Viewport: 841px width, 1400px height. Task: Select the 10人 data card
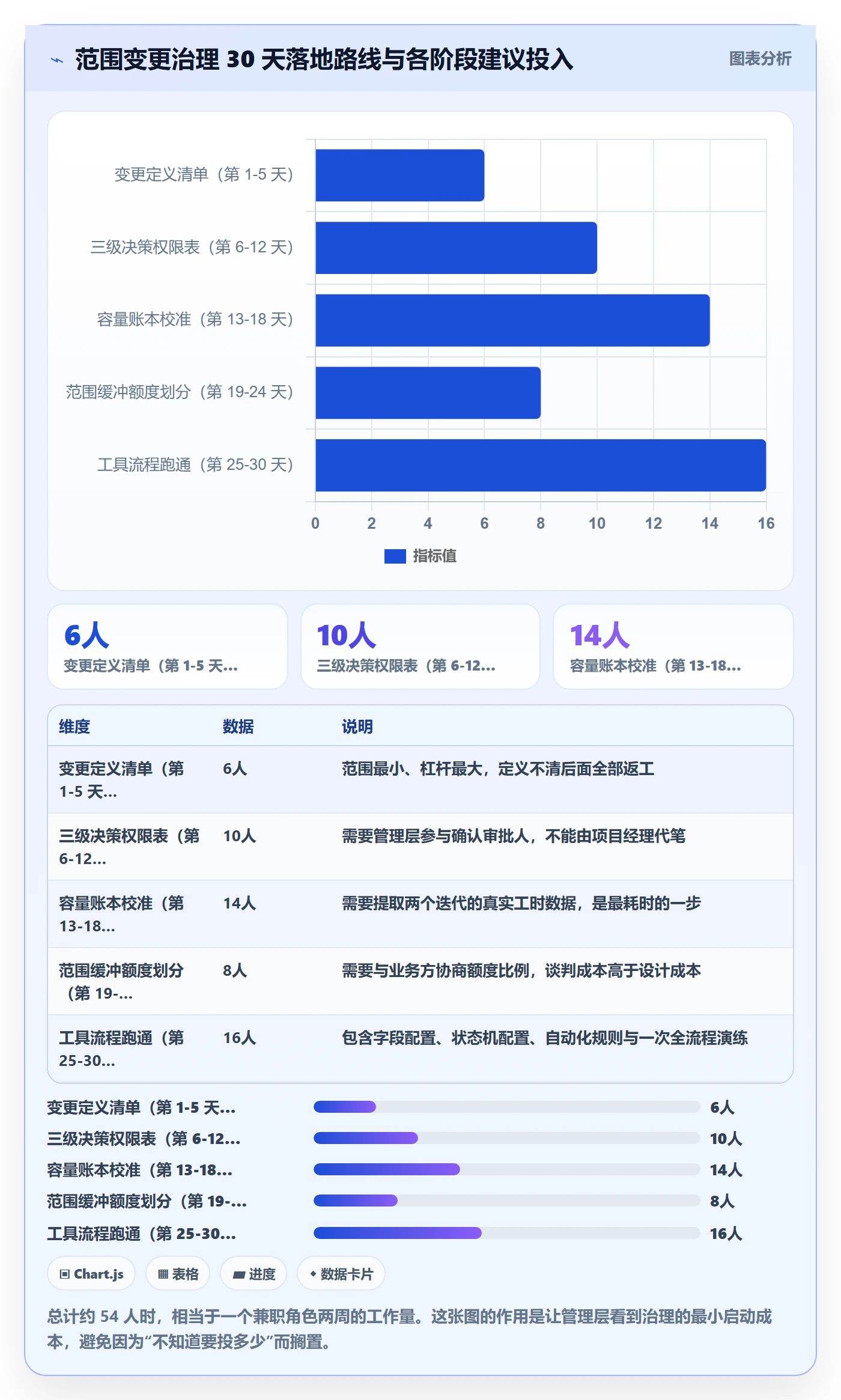point(421,647)
